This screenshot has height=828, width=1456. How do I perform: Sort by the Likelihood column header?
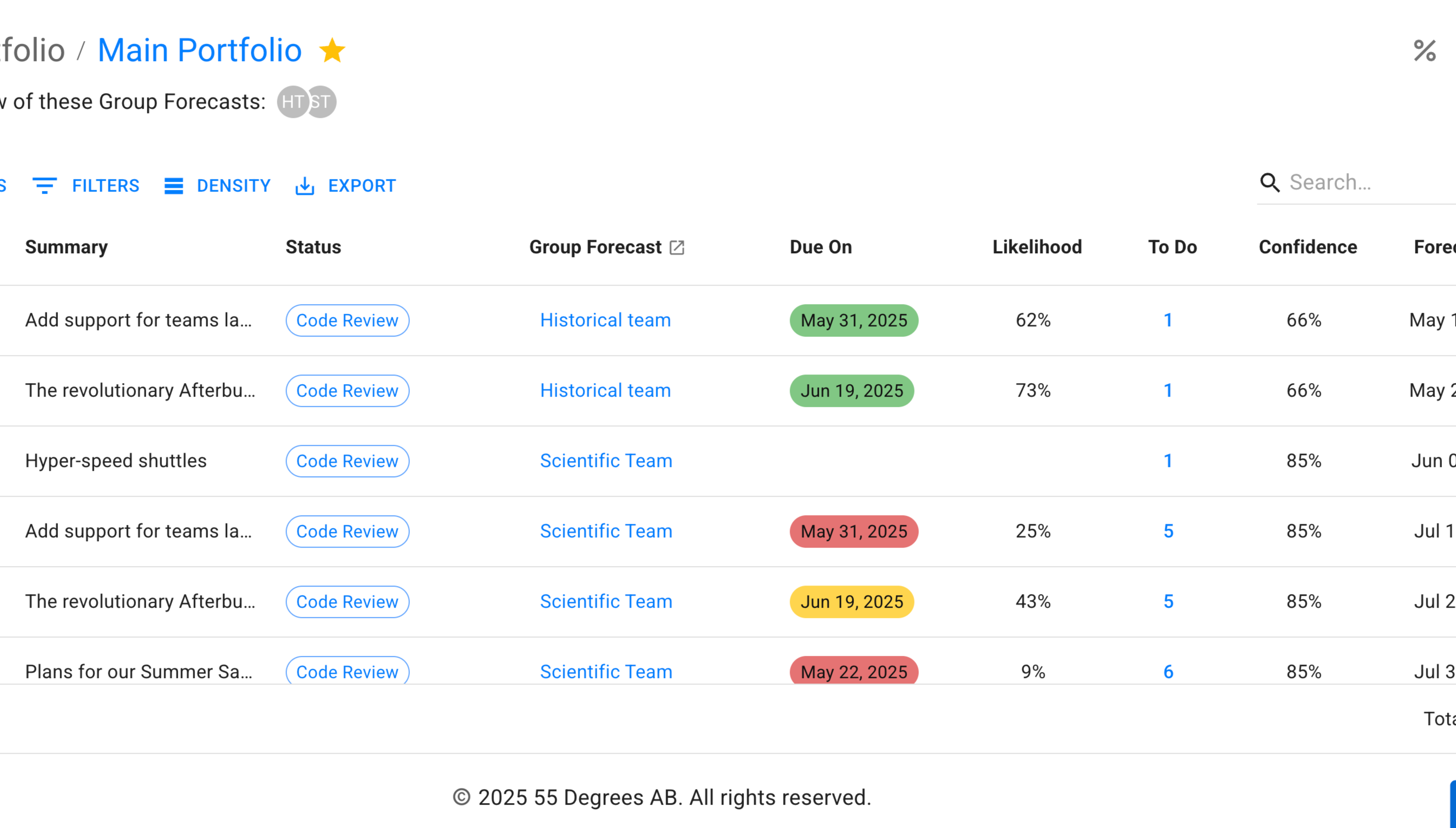(x=1037, y=247)
